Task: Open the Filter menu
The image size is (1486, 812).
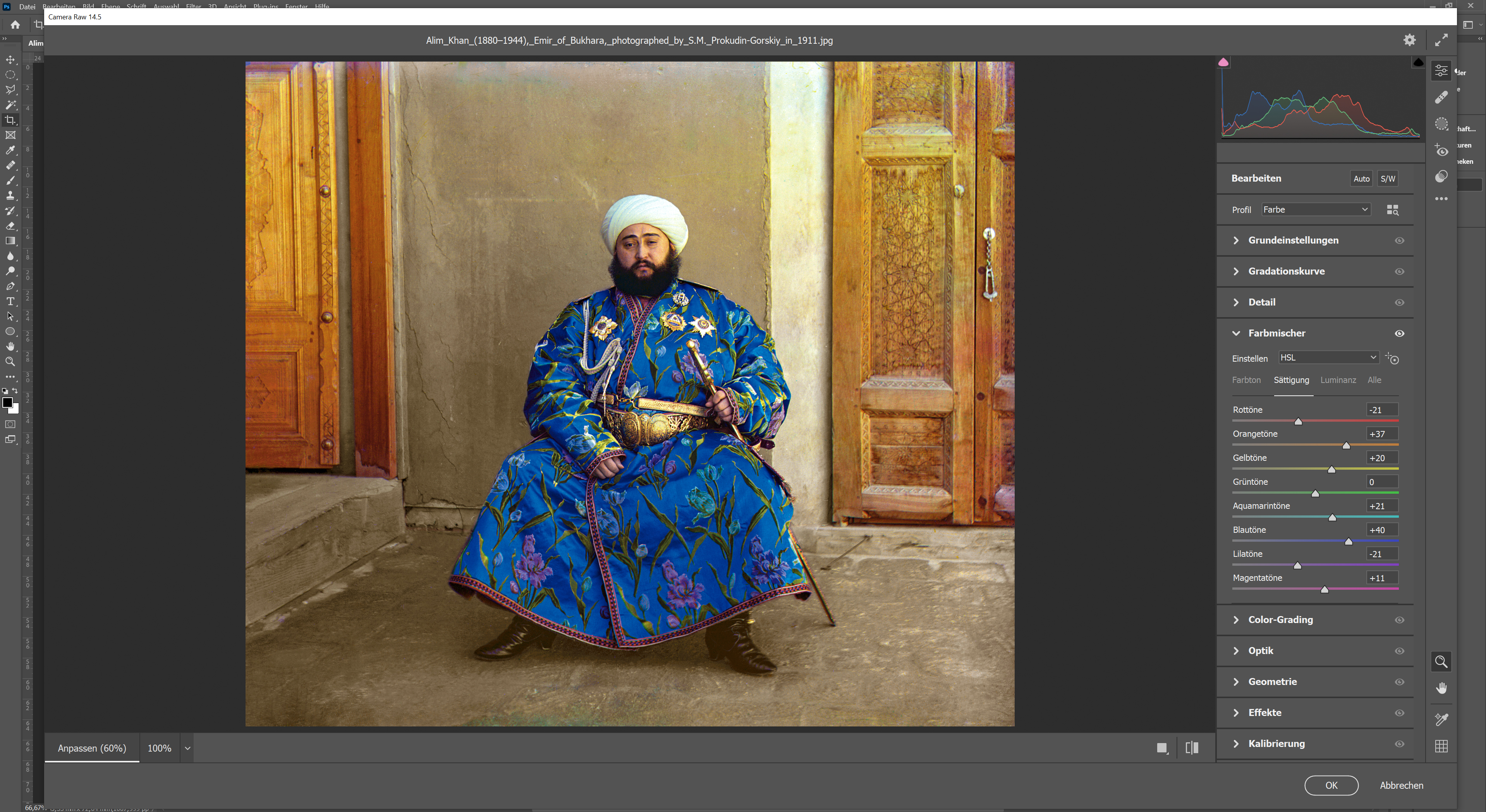Action: tap(193, 6)
